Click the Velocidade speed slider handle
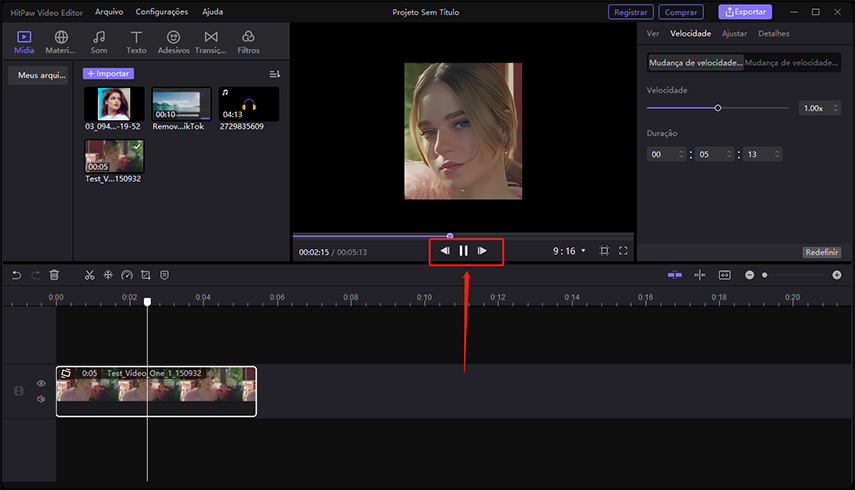The height and width of the screenshot is (490, 855). (718, 108)
